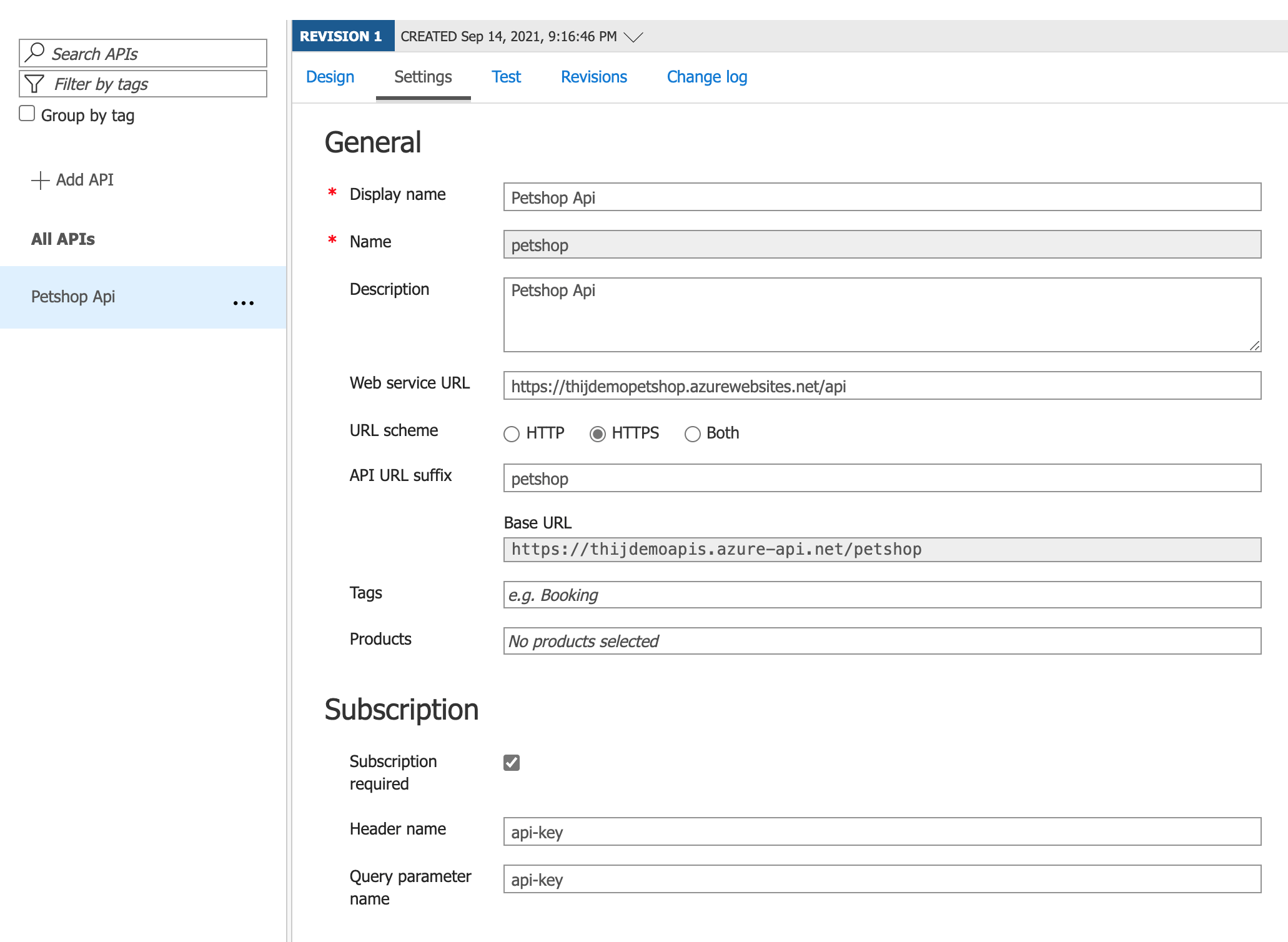Select HTTP URL scheme radio

pos(512,434)
